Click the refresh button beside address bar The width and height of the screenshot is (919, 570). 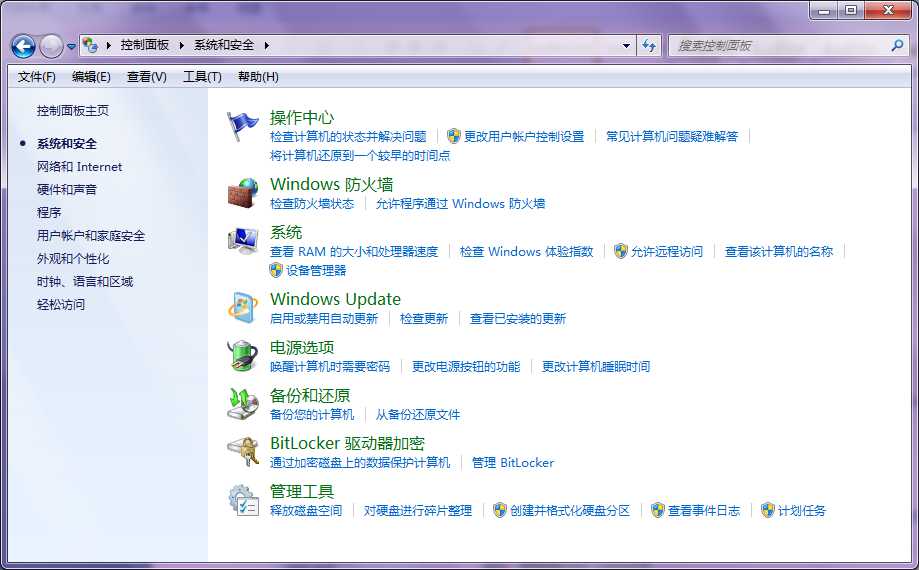649,45
